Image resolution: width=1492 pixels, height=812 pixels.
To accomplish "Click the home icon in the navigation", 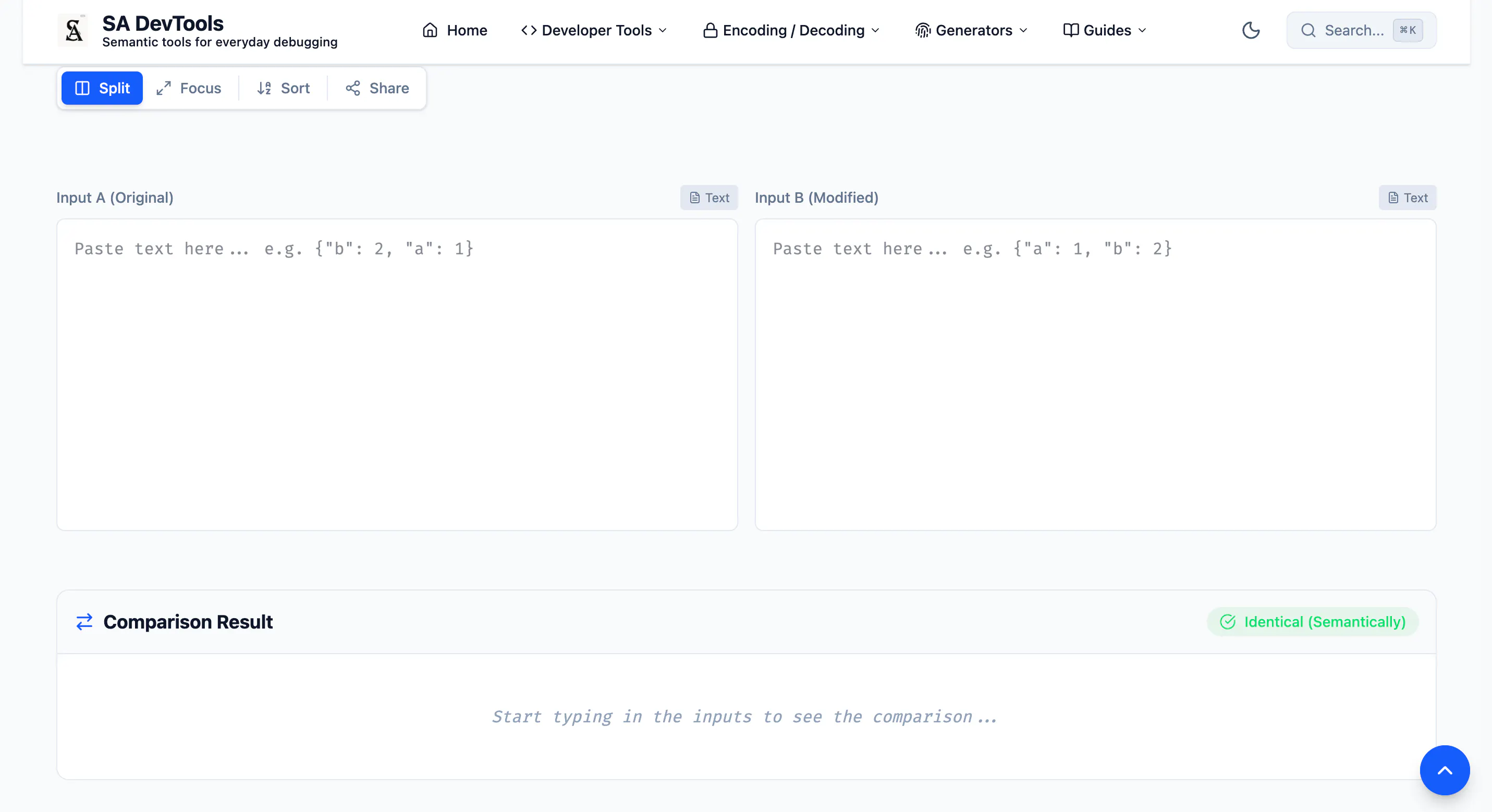I will (430, 30).
